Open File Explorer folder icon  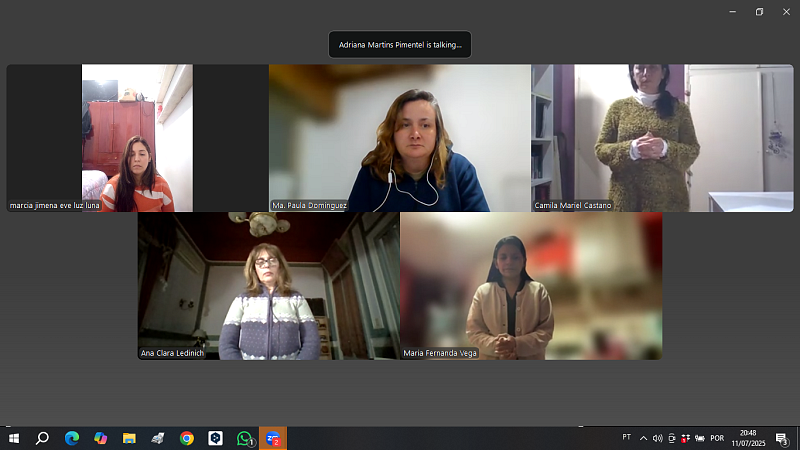pyautogui.click(x=129, y=438)
